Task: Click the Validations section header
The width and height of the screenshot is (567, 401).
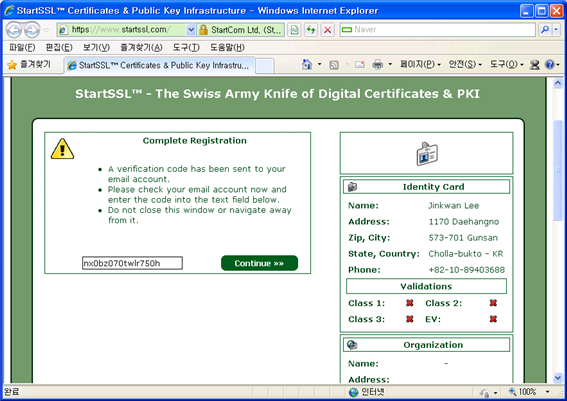Action: (426, 286)
